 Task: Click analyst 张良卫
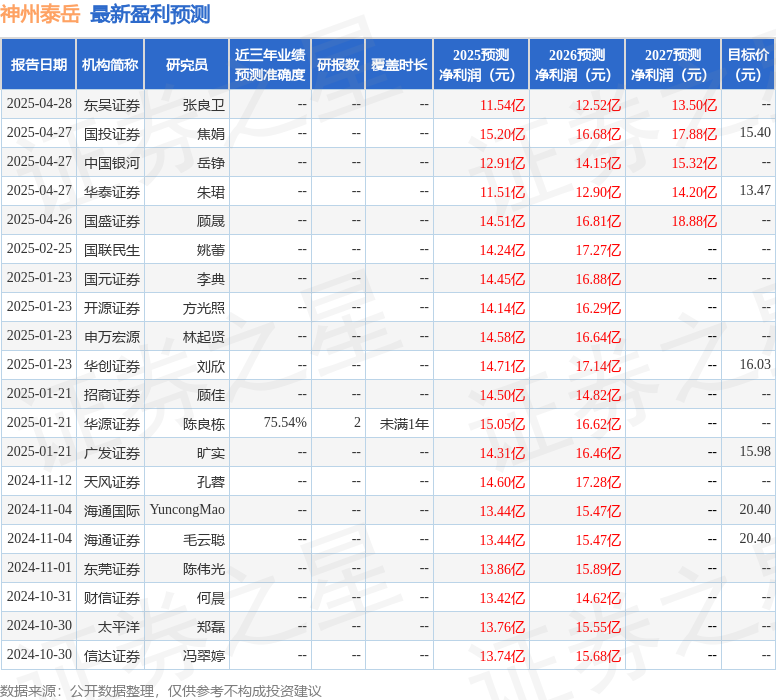[x=204, y=105]
